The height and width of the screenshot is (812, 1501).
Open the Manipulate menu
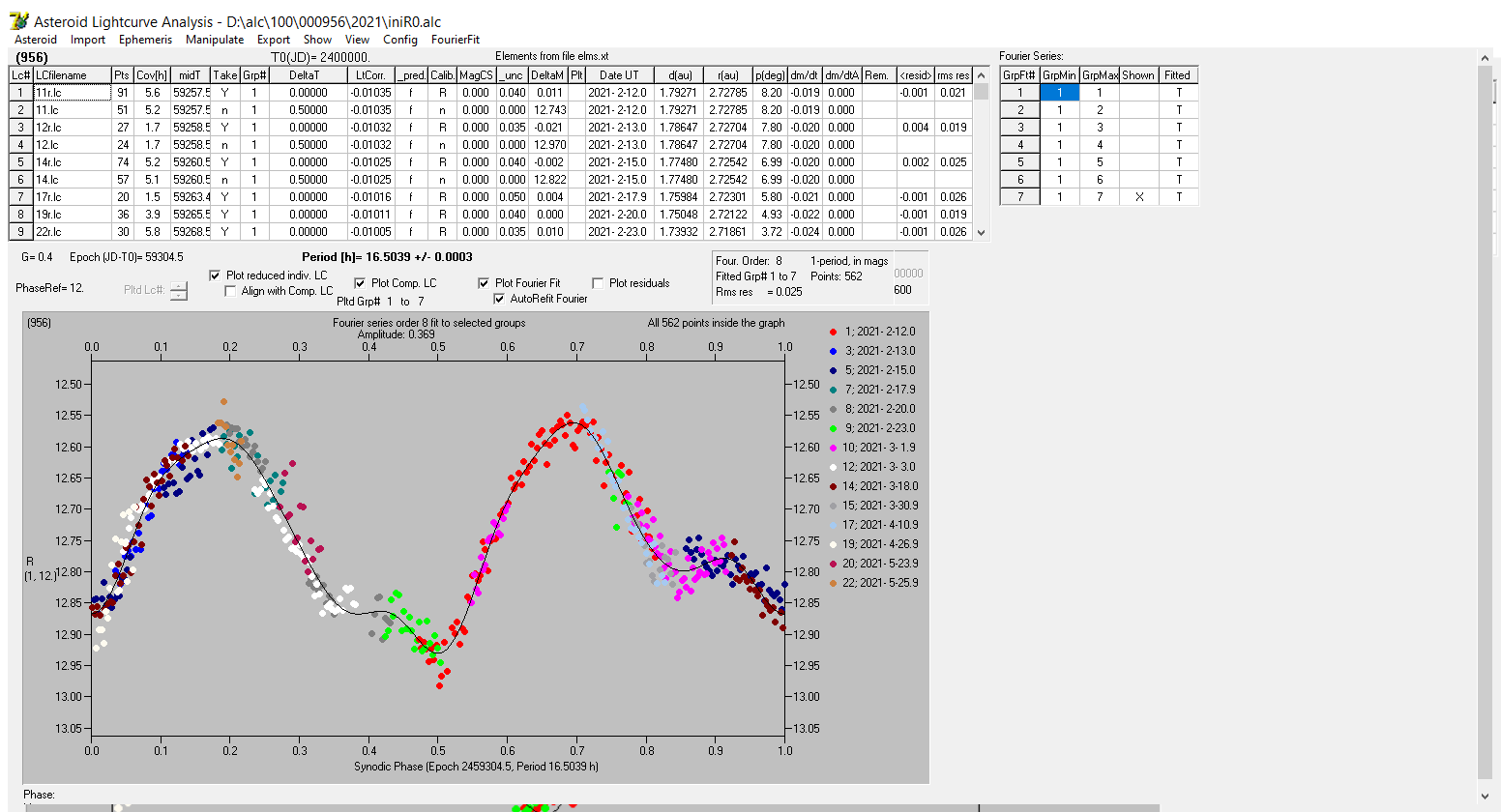215,40
